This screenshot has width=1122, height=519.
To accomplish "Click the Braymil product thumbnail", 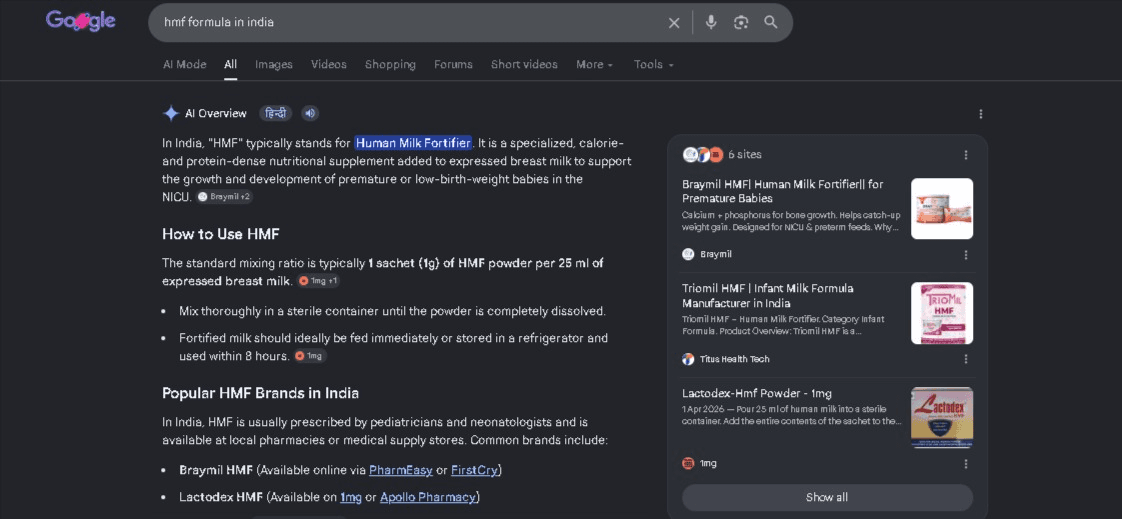I will [x=942, y=208].
